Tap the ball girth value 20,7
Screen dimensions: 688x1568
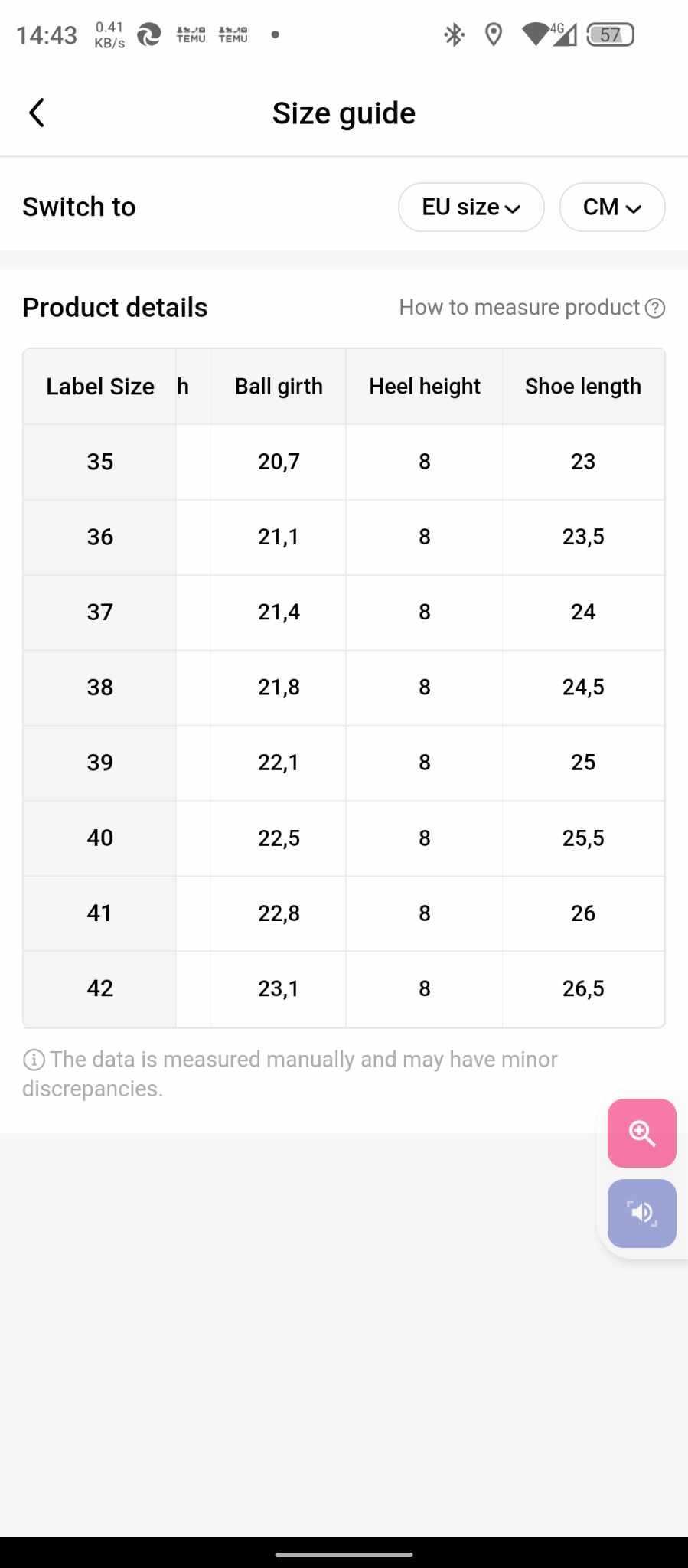tap(279, 462)
